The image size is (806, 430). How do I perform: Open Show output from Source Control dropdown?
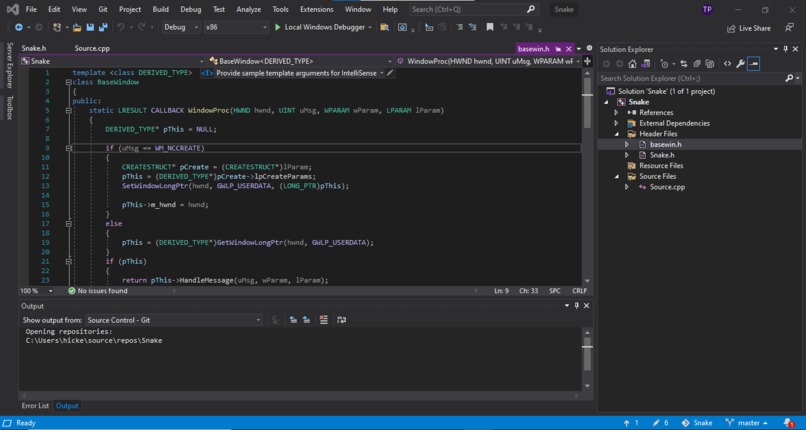pos(174,320)
